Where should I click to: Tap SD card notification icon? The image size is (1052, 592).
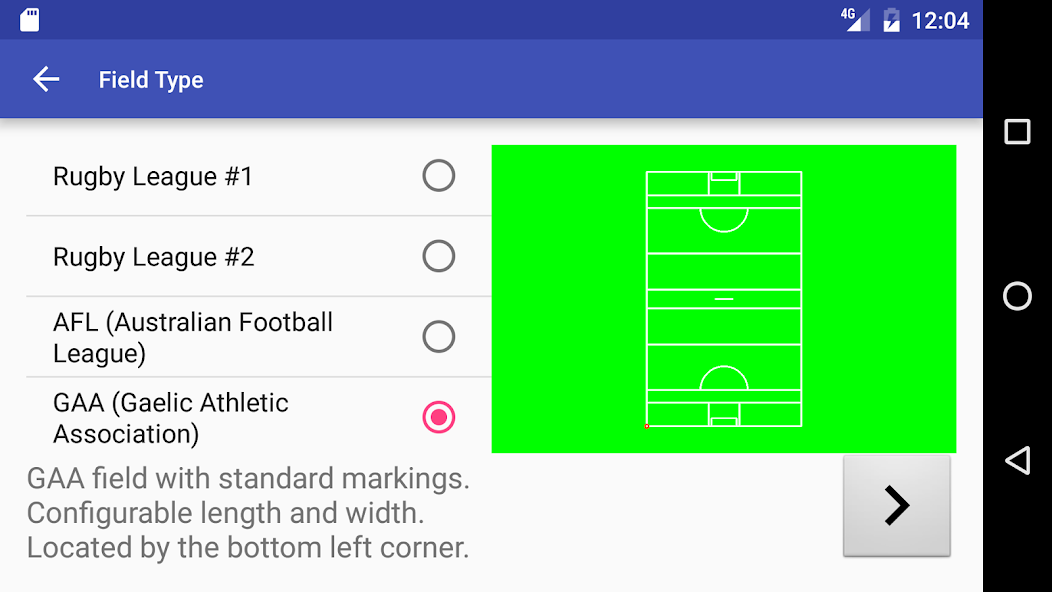(x=30, y=20)
